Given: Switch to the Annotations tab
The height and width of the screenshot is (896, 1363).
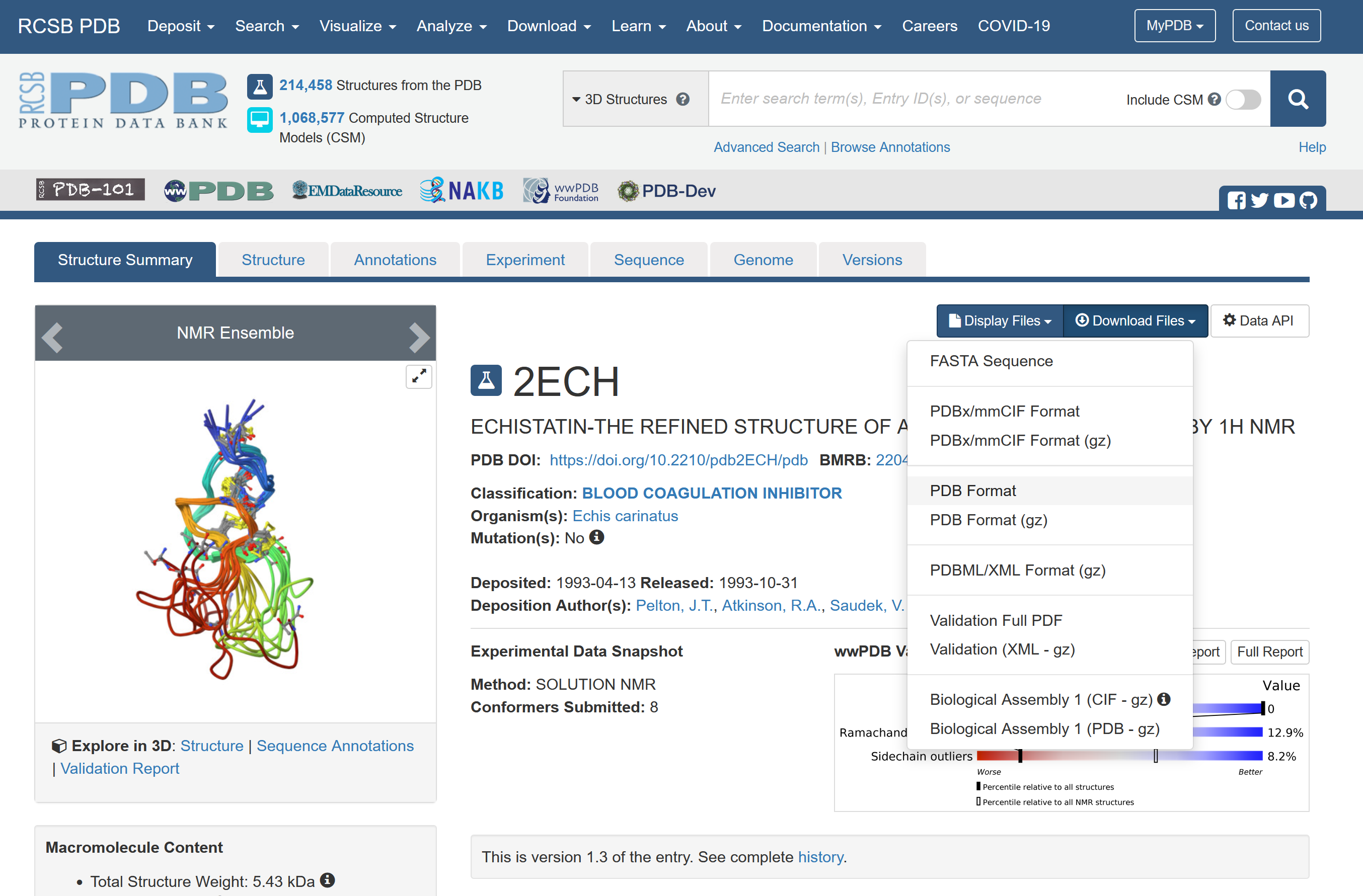Looking at the screenshot, I should tap(395, 260).
